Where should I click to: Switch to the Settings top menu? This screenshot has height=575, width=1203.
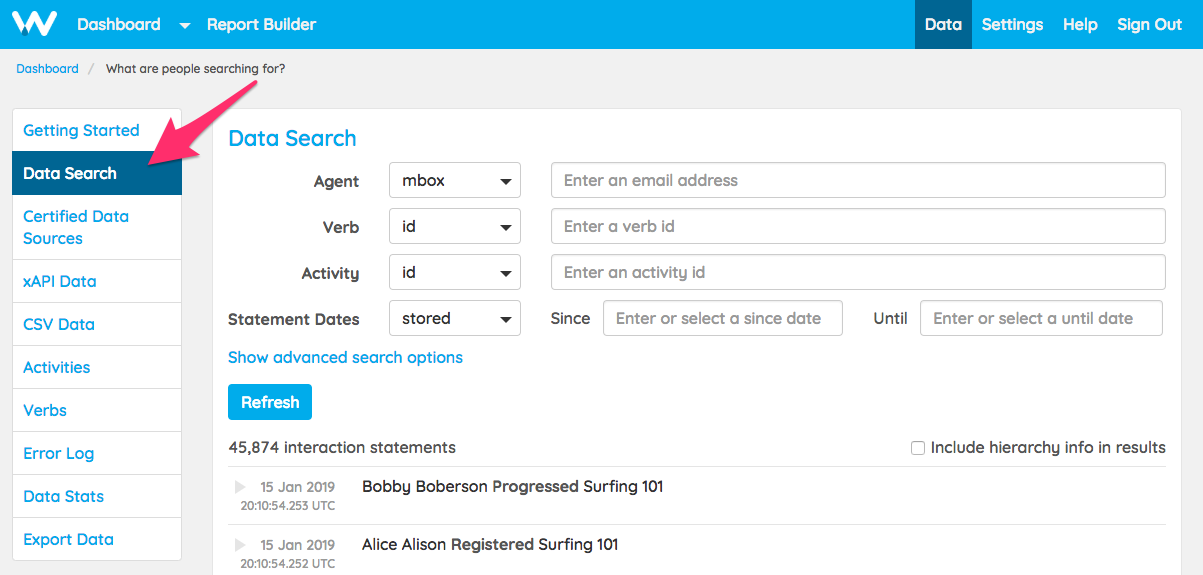click(1012, 25)
